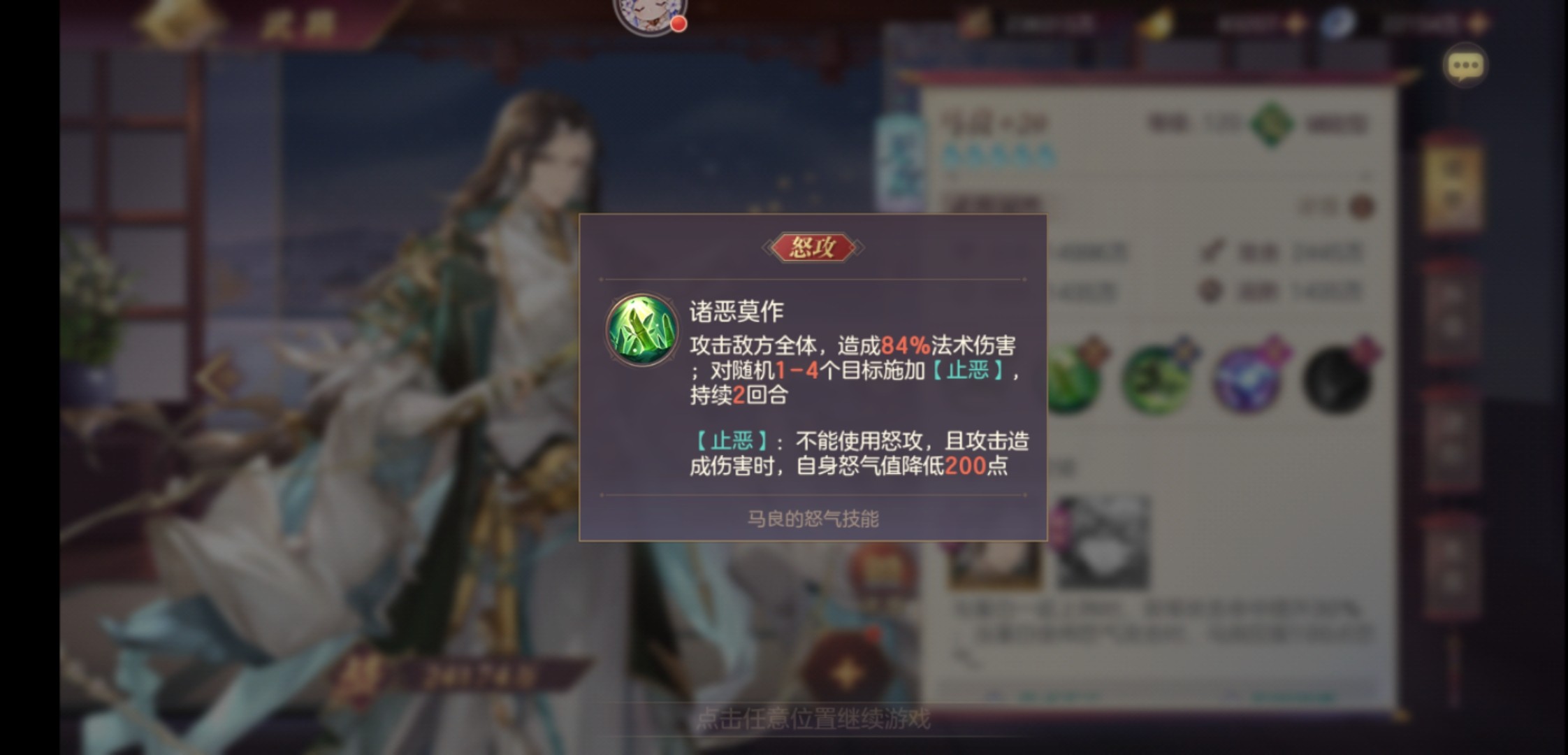Add gold ingots with the plus button
Image resolution: width=1568 pixels, height=755 pixels.
pyautogui.click(x=1295, y=24)
